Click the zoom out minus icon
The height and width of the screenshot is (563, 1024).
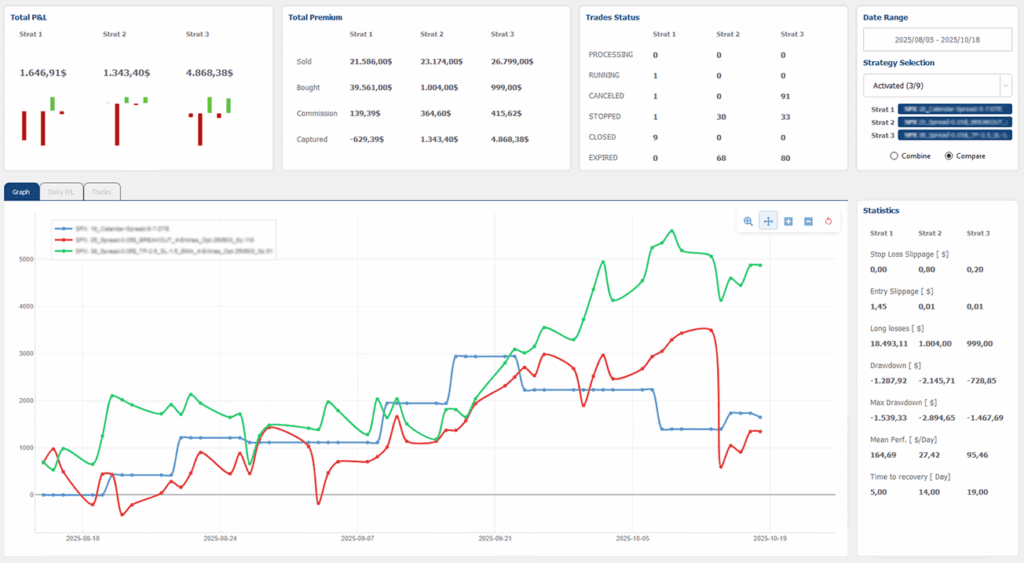coord(808,221)
